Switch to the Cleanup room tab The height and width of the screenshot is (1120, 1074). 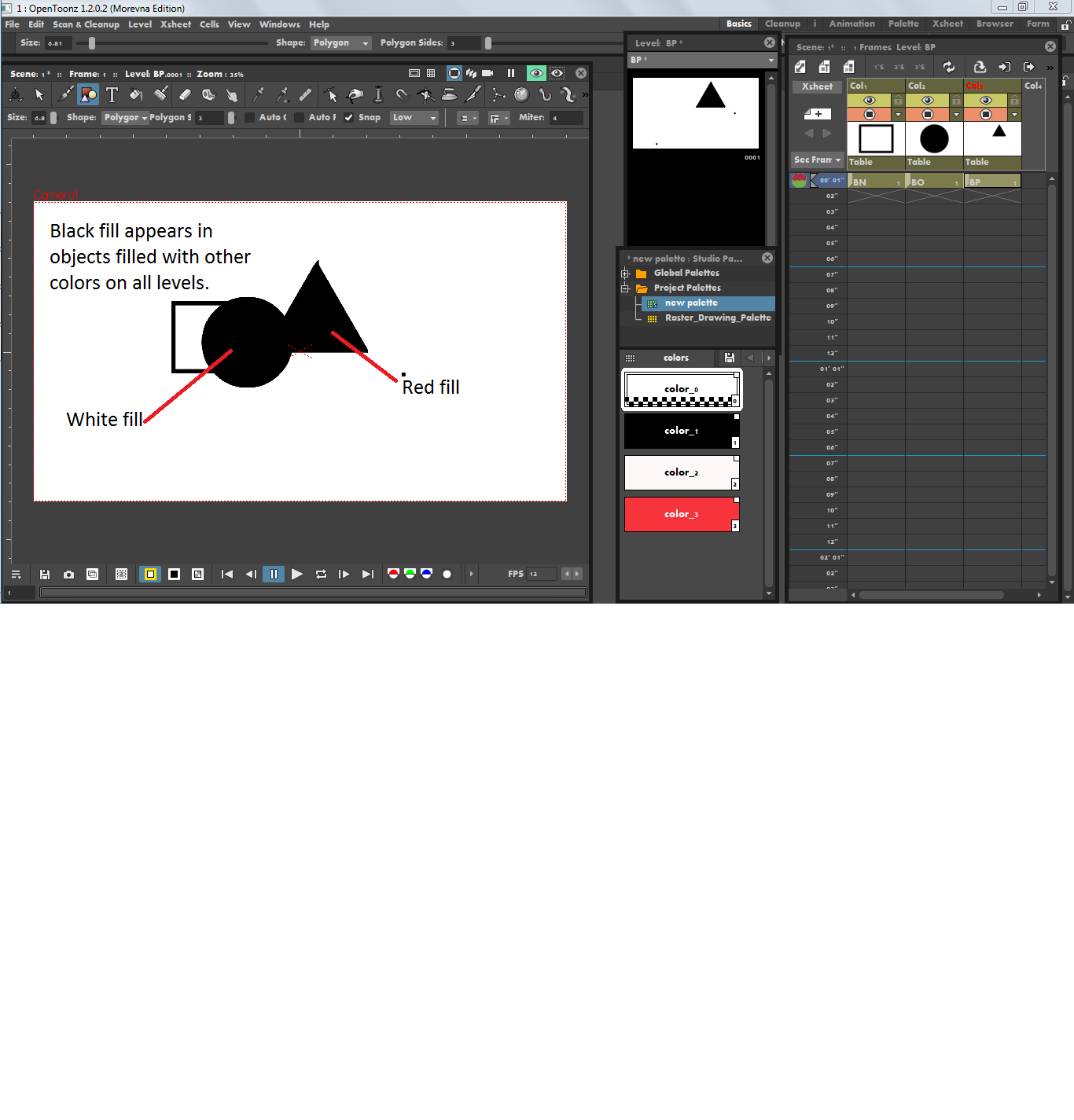[783, 24]
